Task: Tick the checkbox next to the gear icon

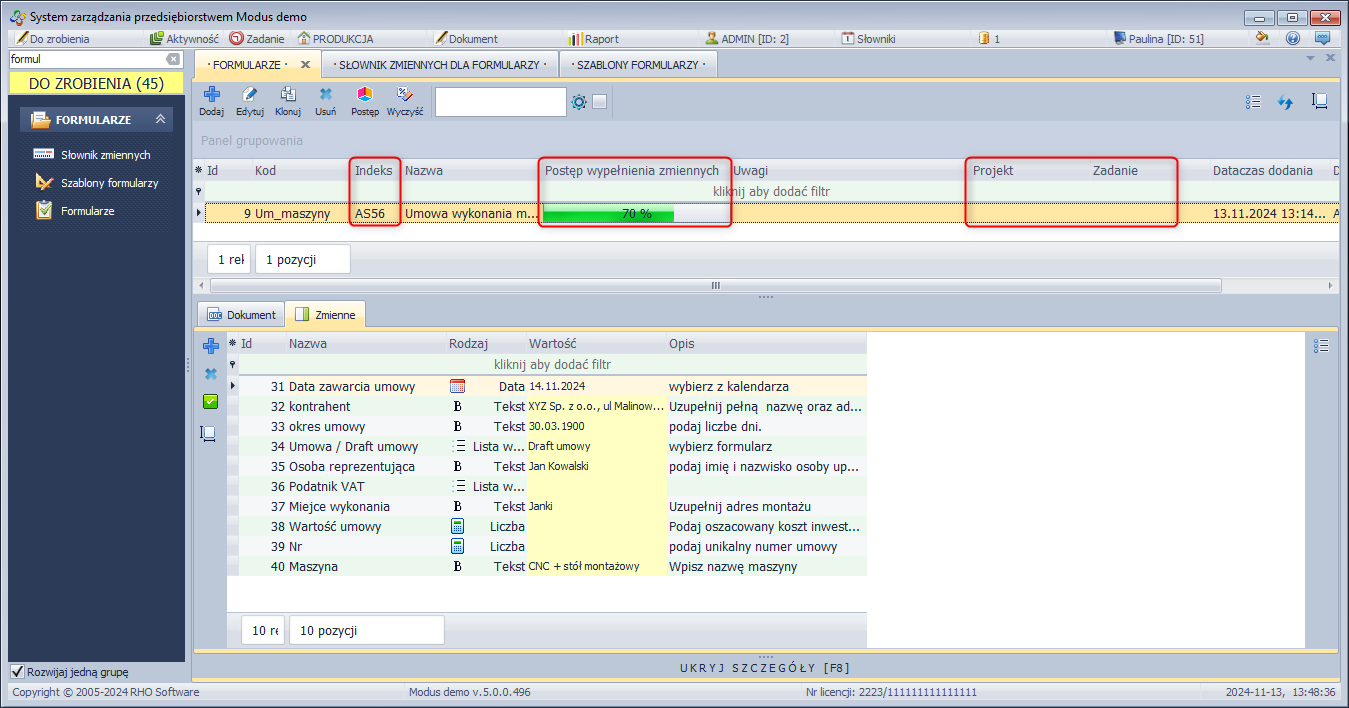Action: pos(599,102)
